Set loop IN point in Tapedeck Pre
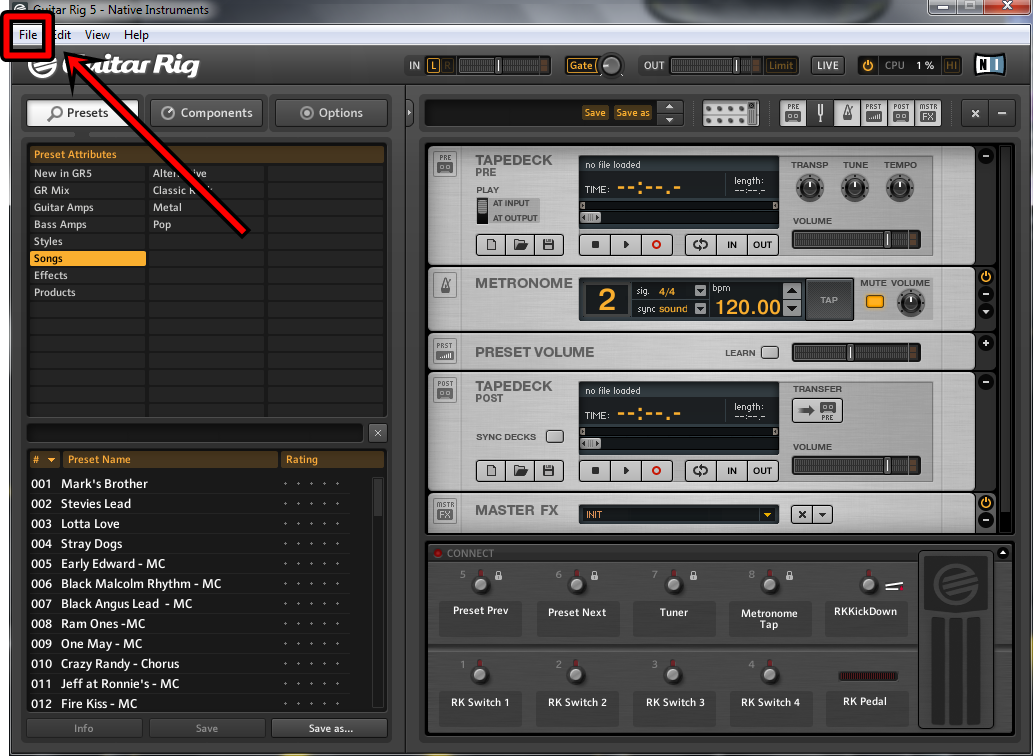 (x=732, y=245)
